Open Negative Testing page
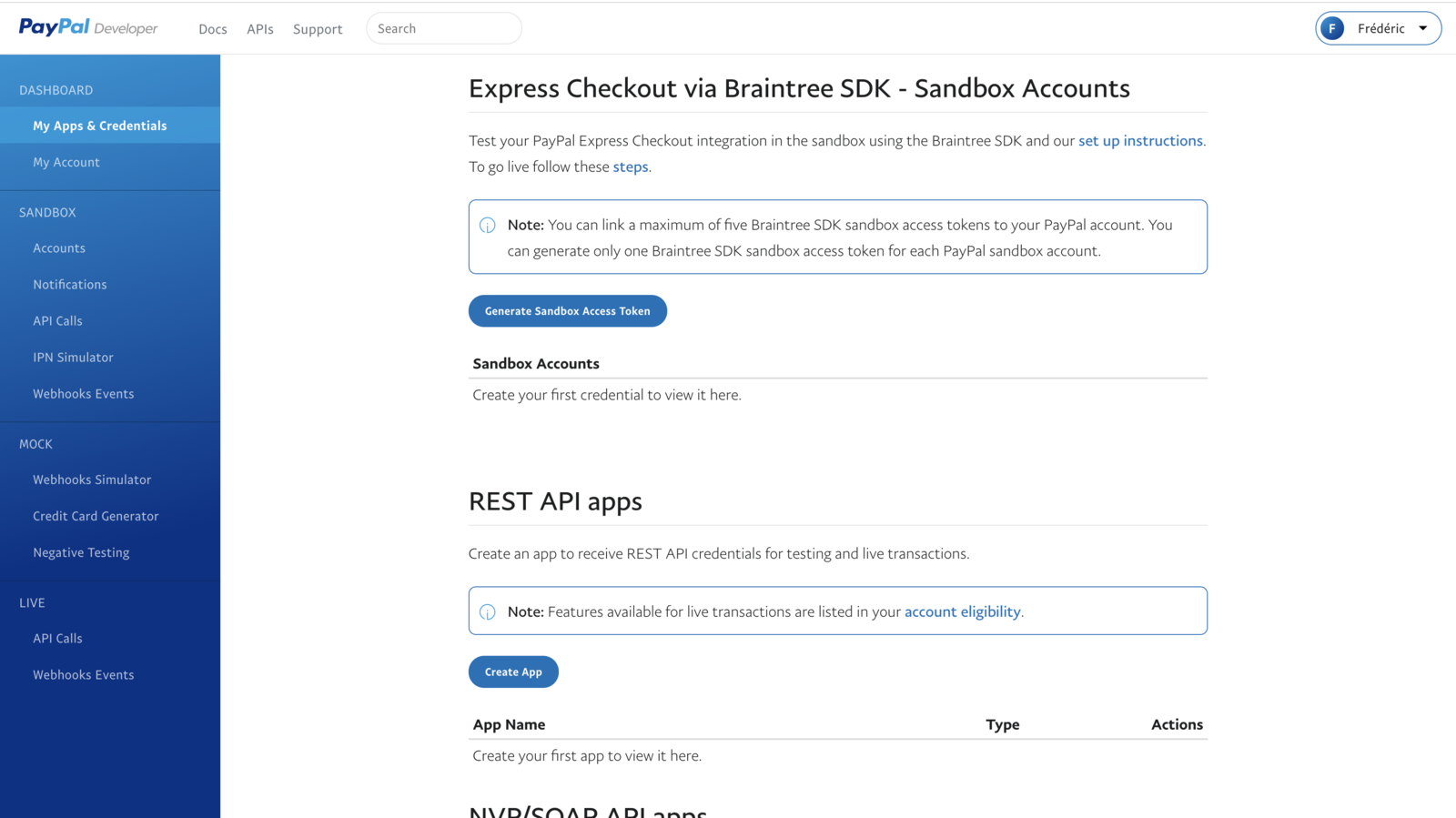 [x=81, y=552]
